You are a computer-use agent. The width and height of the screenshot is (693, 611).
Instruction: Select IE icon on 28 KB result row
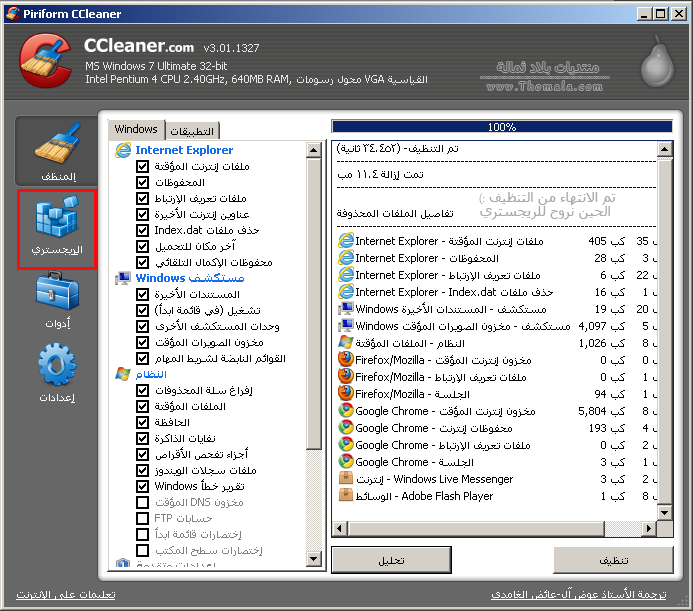point(346,258)
